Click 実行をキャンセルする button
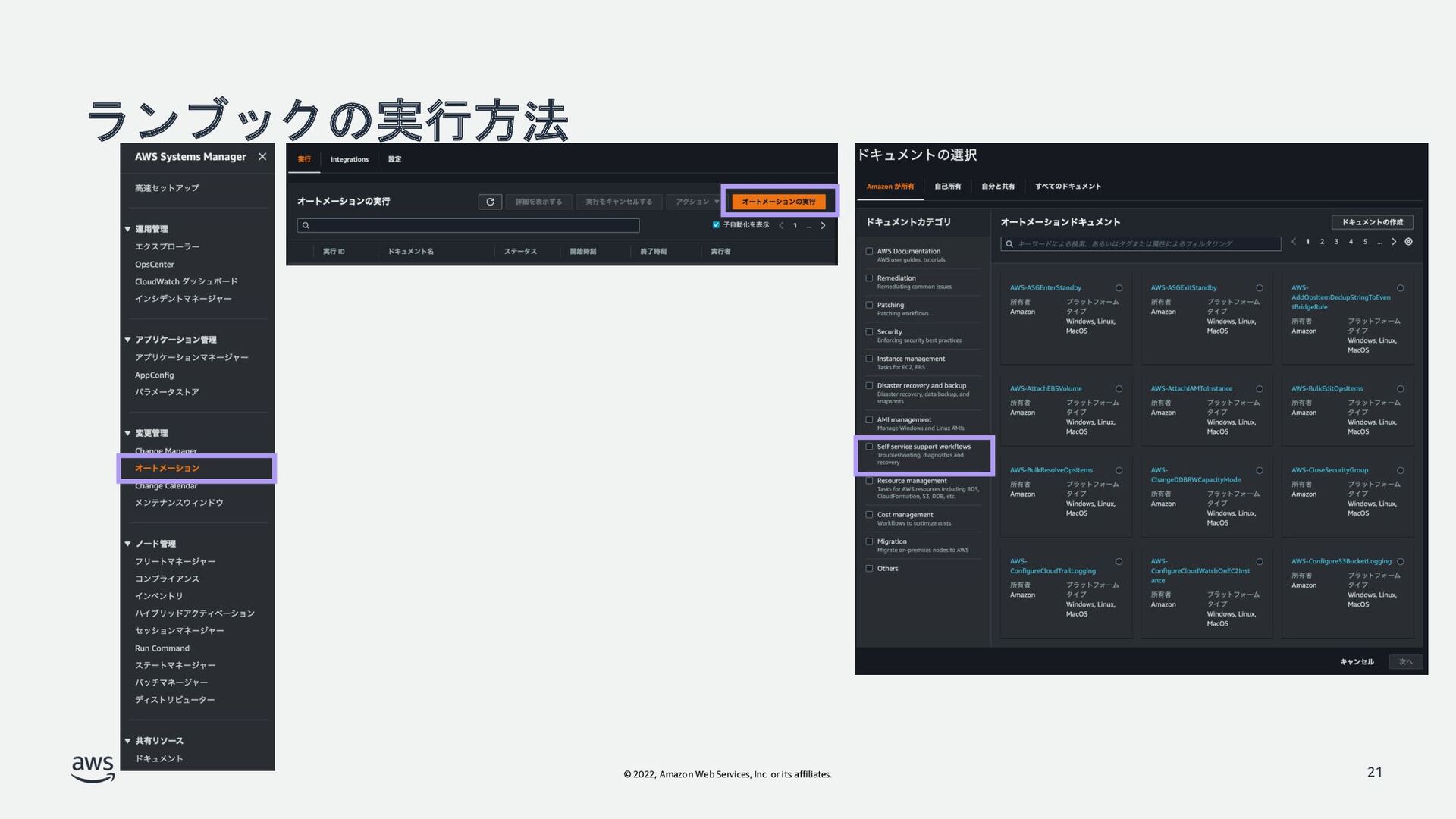 coord(619,202)
